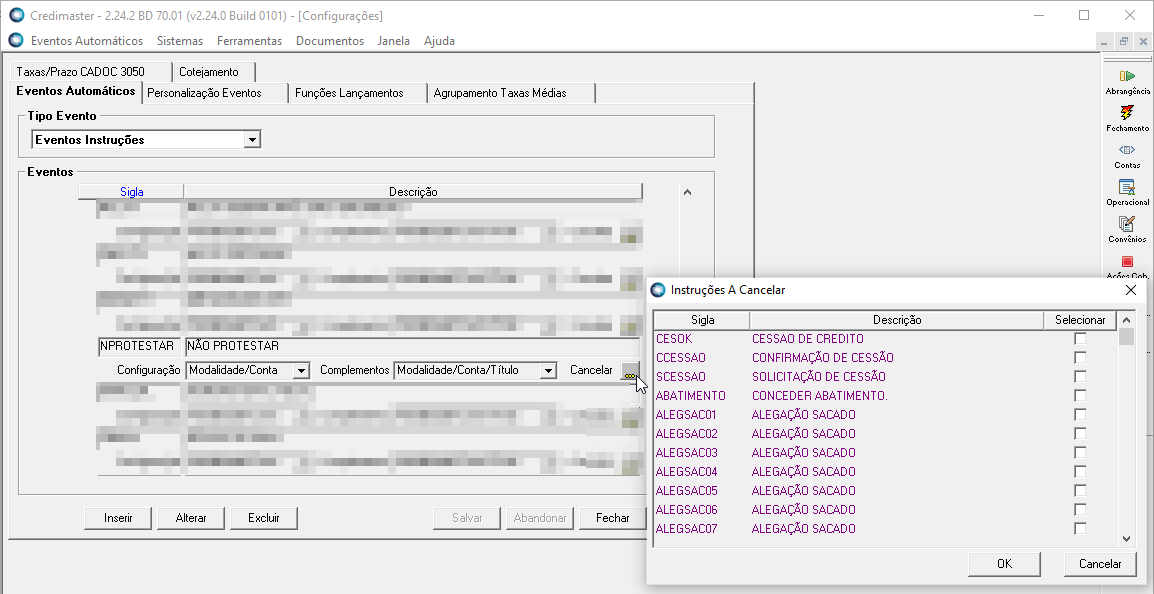Click Cancelar button in Instruções A Cancelar dialog
1154x594 pixels.
coord(1100,564)
